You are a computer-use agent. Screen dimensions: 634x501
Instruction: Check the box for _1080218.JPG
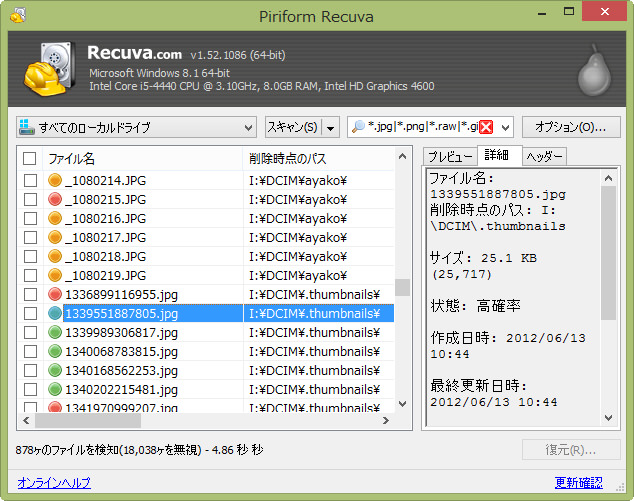[30, 256]
